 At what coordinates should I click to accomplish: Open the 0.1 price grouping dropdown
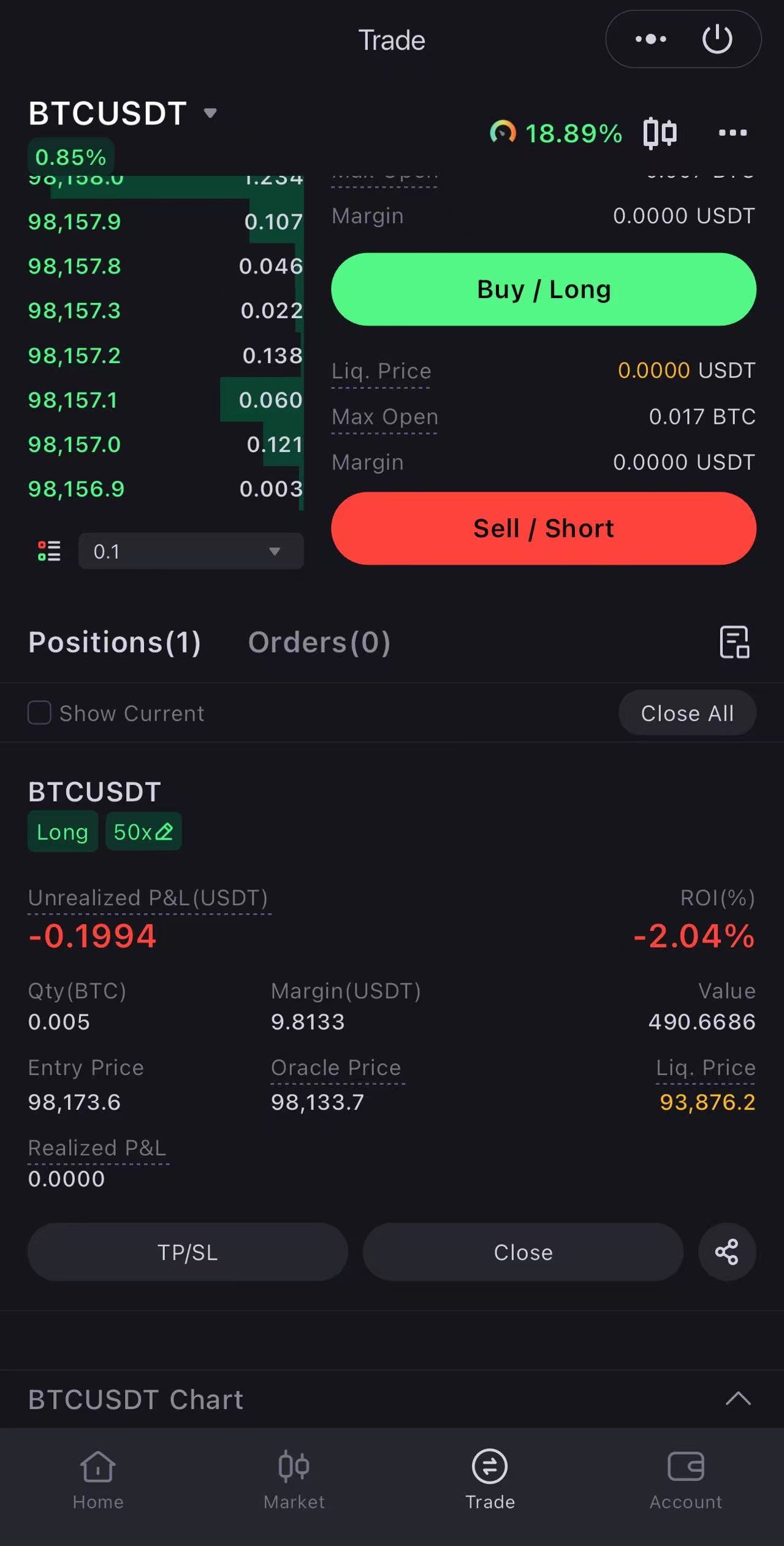pyautogui.click(x=191, y=551)
